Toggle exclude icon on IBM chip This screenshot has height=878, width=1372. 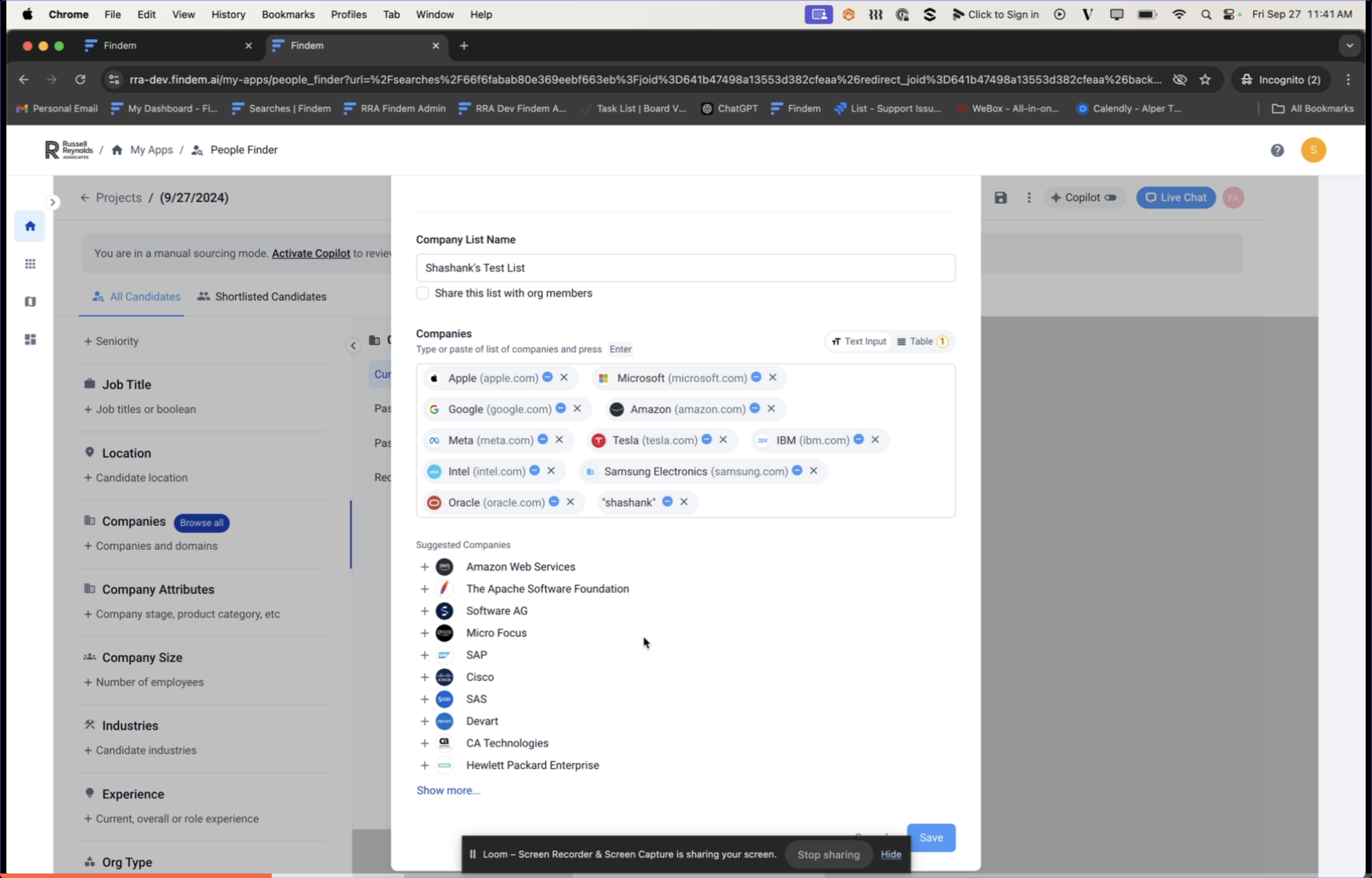[858, 439]
